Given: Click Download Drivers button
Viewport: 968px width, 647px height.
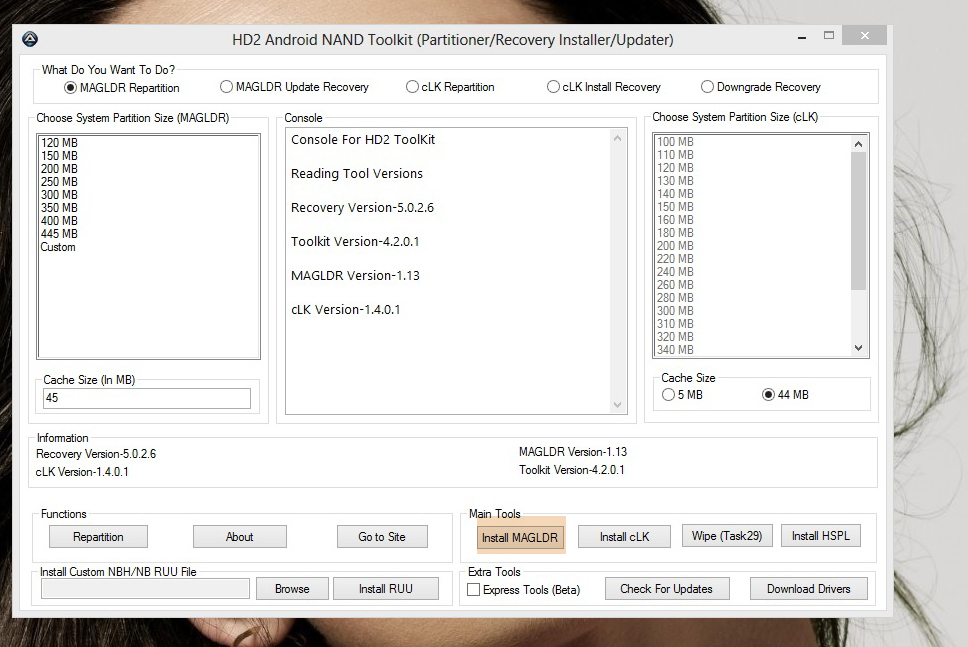Looking at the screenshot, I should click(809, 588).
